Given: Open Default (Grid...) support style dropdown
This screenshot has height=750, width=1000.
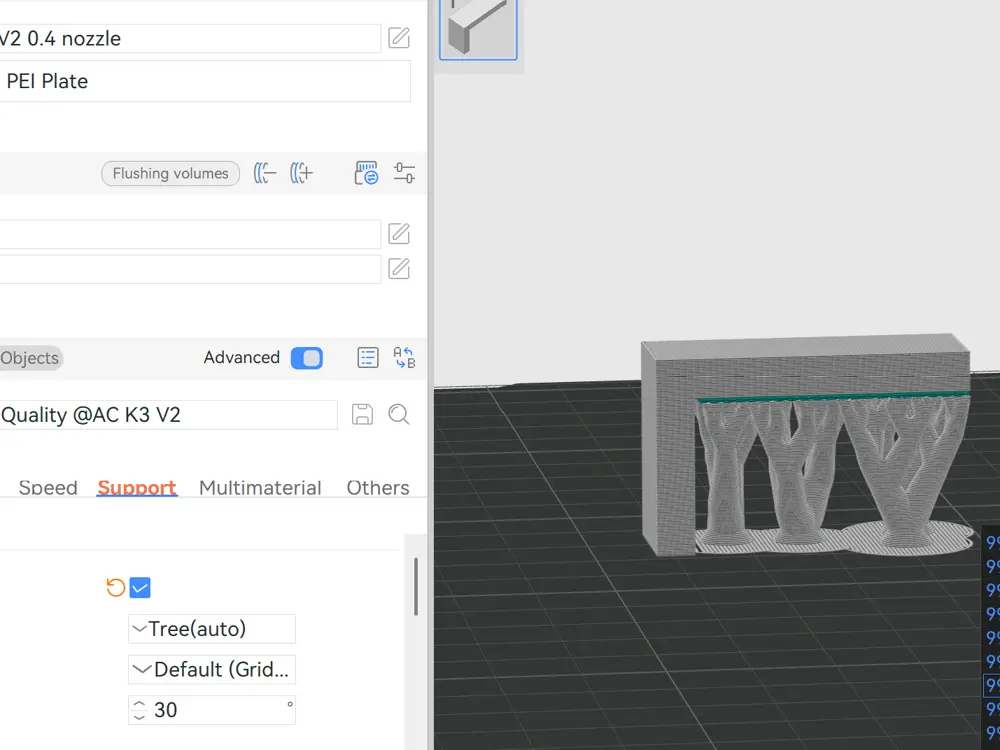Looking at the screenshot, I should click(x=212, y=670).
